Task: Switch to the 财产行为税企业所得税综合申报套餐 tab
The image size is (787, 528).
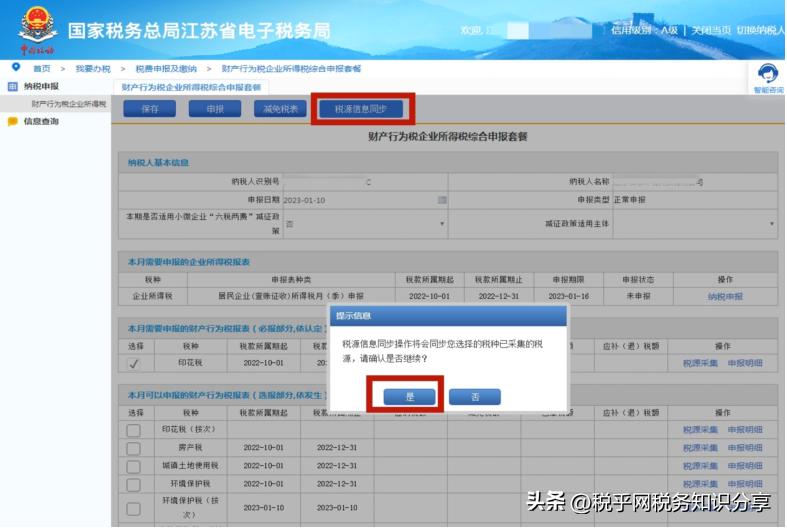Action: (191, 87)
